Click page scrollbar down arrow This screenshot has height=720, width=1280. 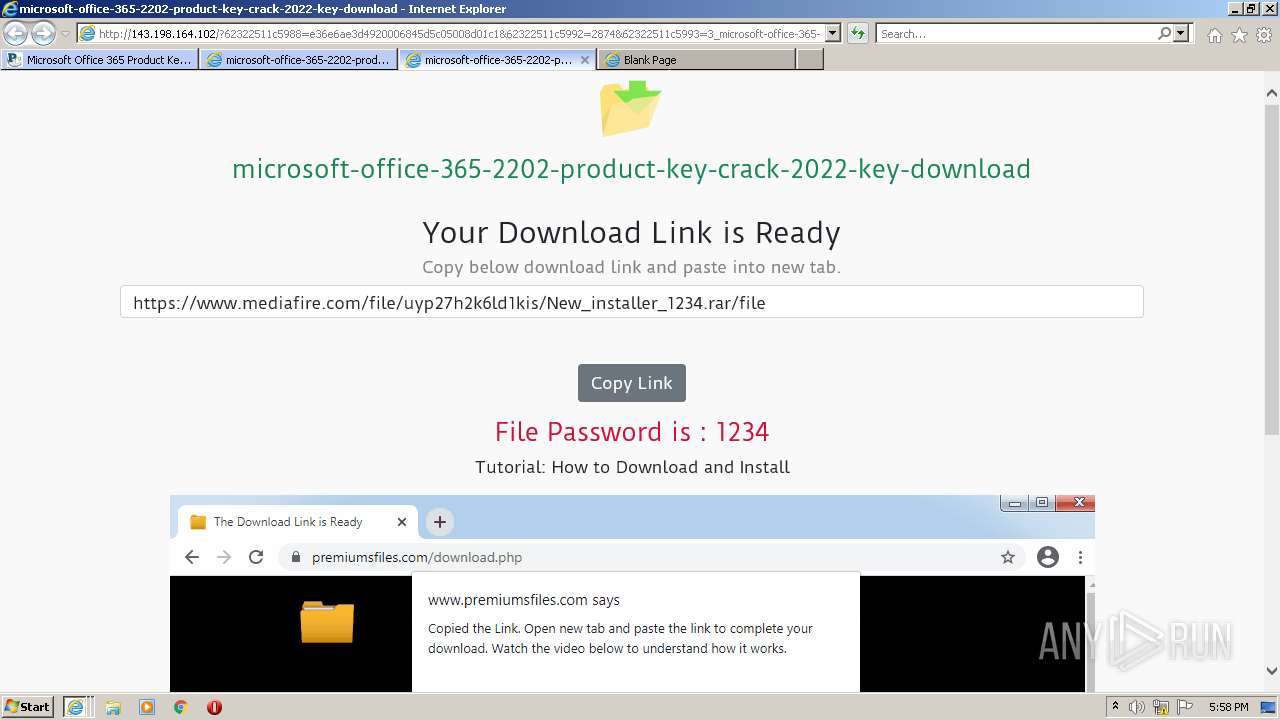(1271, 671)
